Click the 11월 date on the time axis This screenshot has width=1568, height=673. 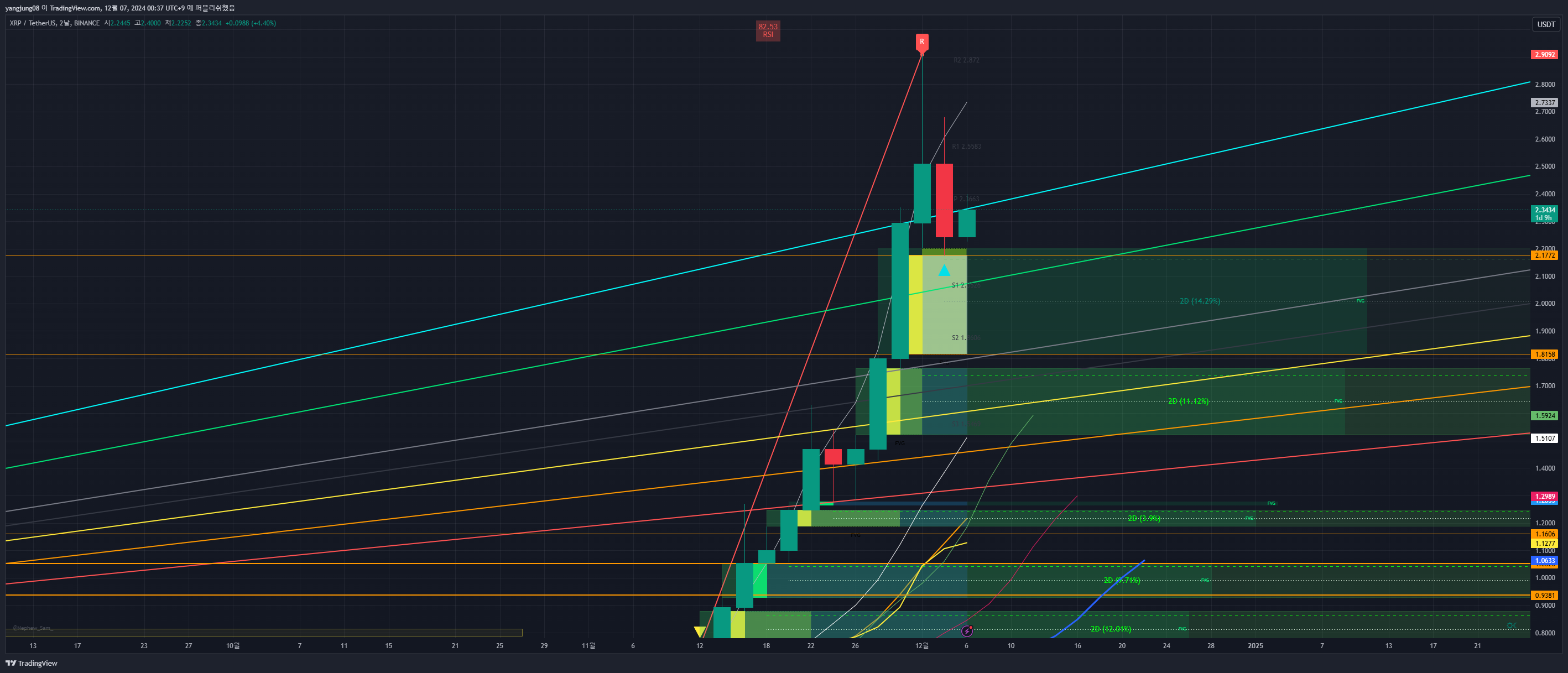pos(588,645)
